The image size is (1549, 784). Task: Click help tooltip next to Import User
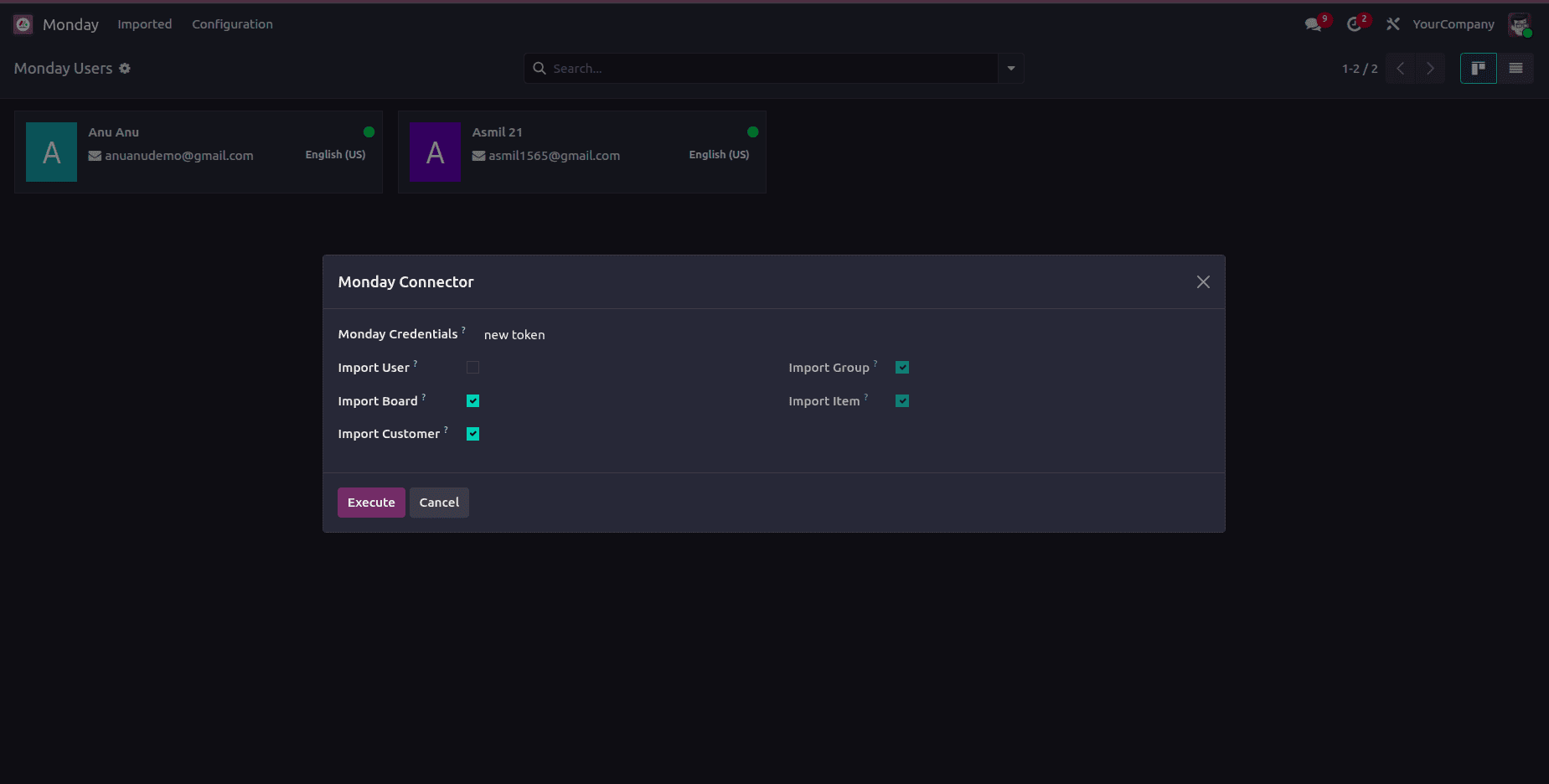pos(416,364)
